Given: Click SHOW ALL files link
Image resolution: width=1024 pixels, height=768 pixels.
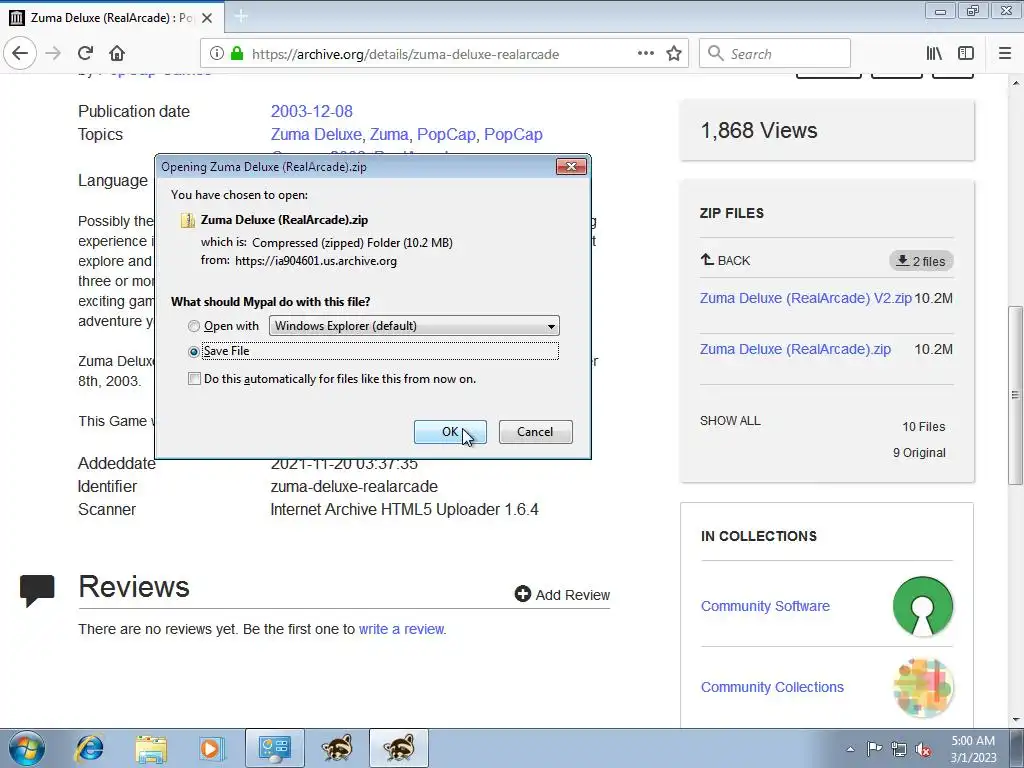Looking at the screenshot, I should point(730,421).
